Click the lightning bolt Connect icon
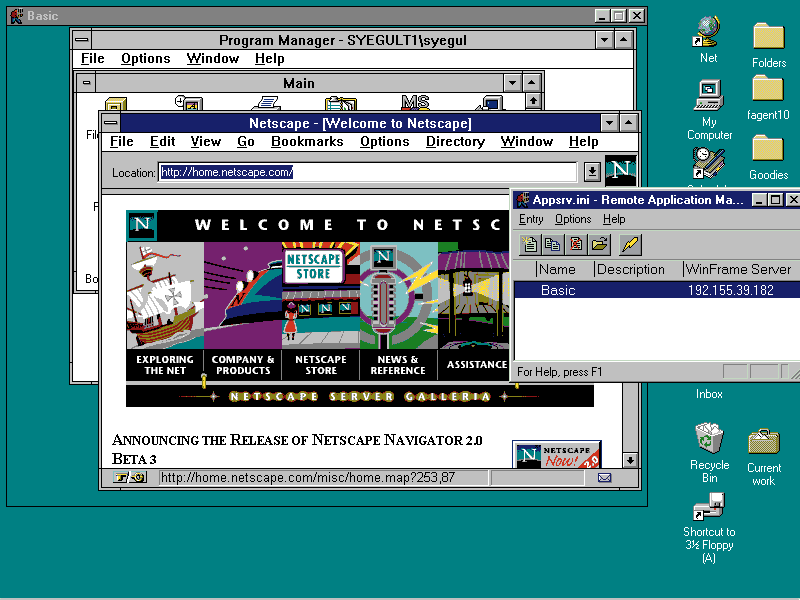The image size is (800, 600). 630,245
